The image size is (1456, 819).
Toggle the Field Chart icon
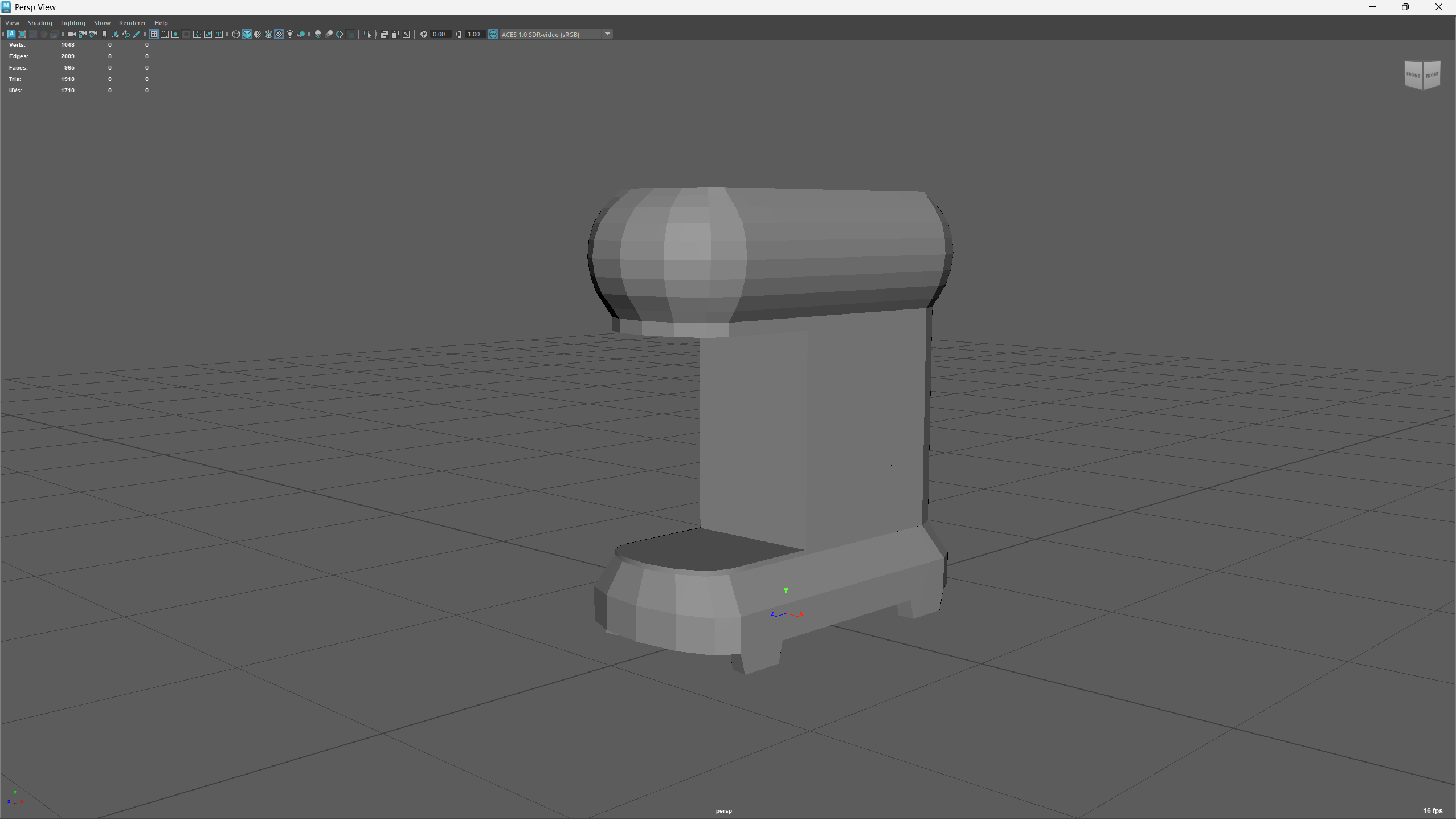coord(197,34)
